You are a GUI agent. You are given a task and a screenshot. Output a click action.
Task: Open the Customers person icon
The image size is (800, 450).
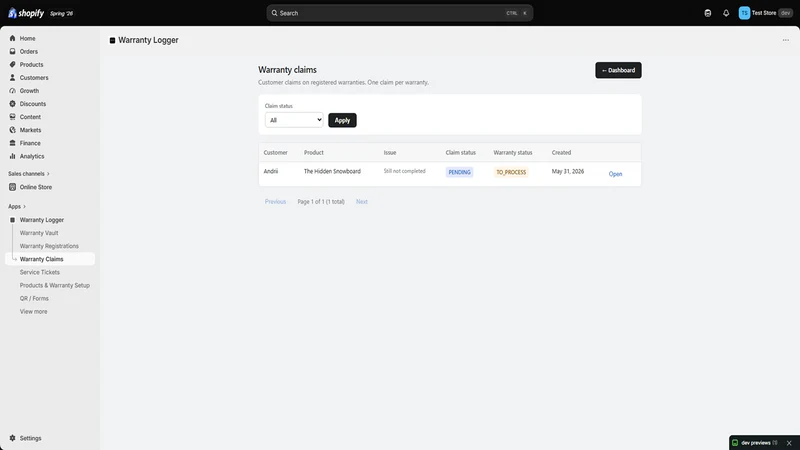coord(12,78)
